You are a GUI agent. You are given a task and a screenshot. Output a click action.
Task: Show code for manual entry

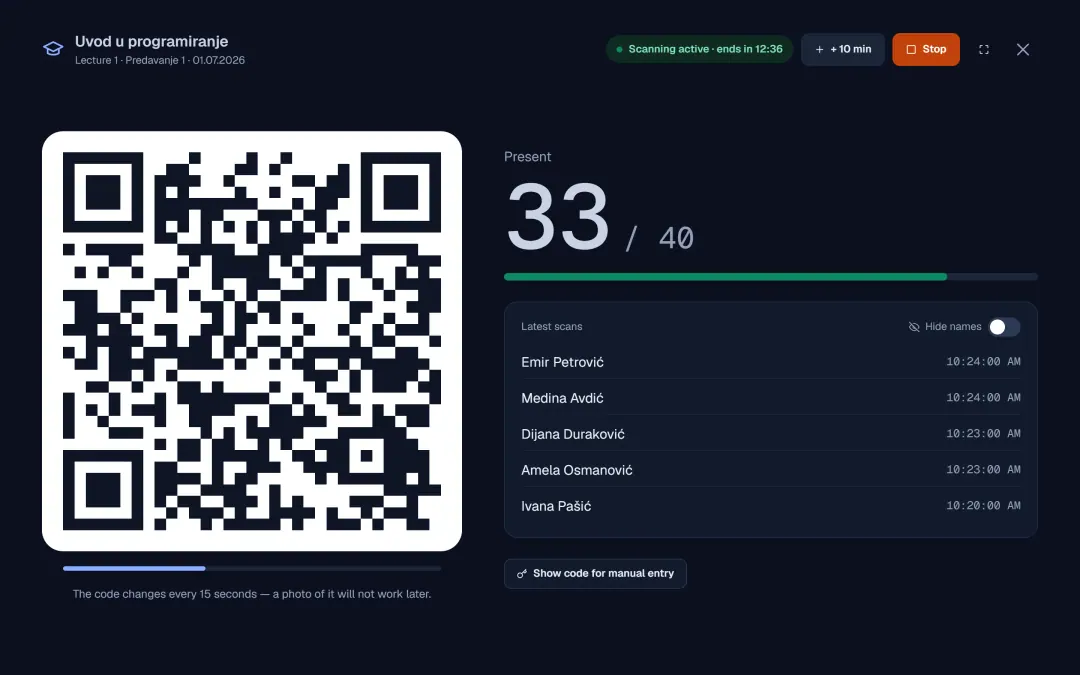point(595,574)
